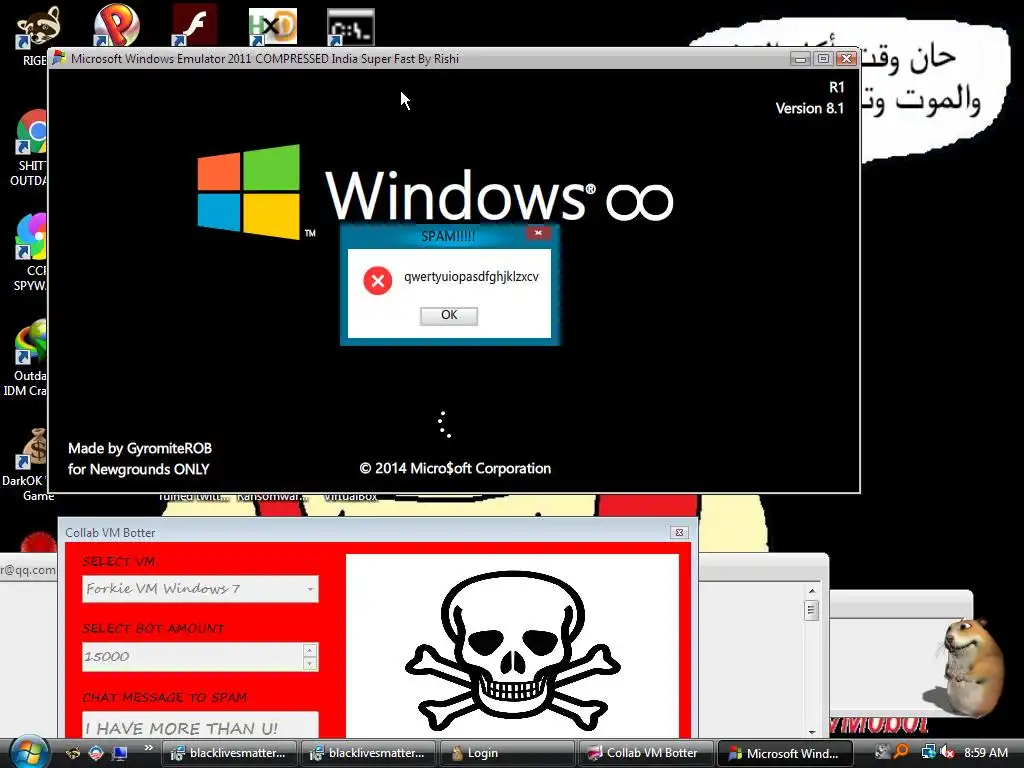Click the emulator window title bar icon
This screenshot has height=768, width=1024.
click(59, 58)
